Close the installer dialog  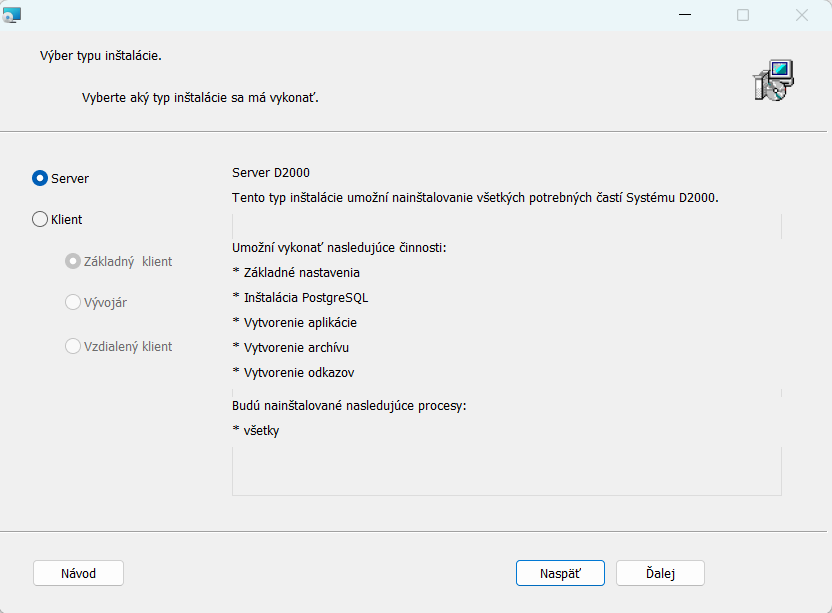[801, 15]
